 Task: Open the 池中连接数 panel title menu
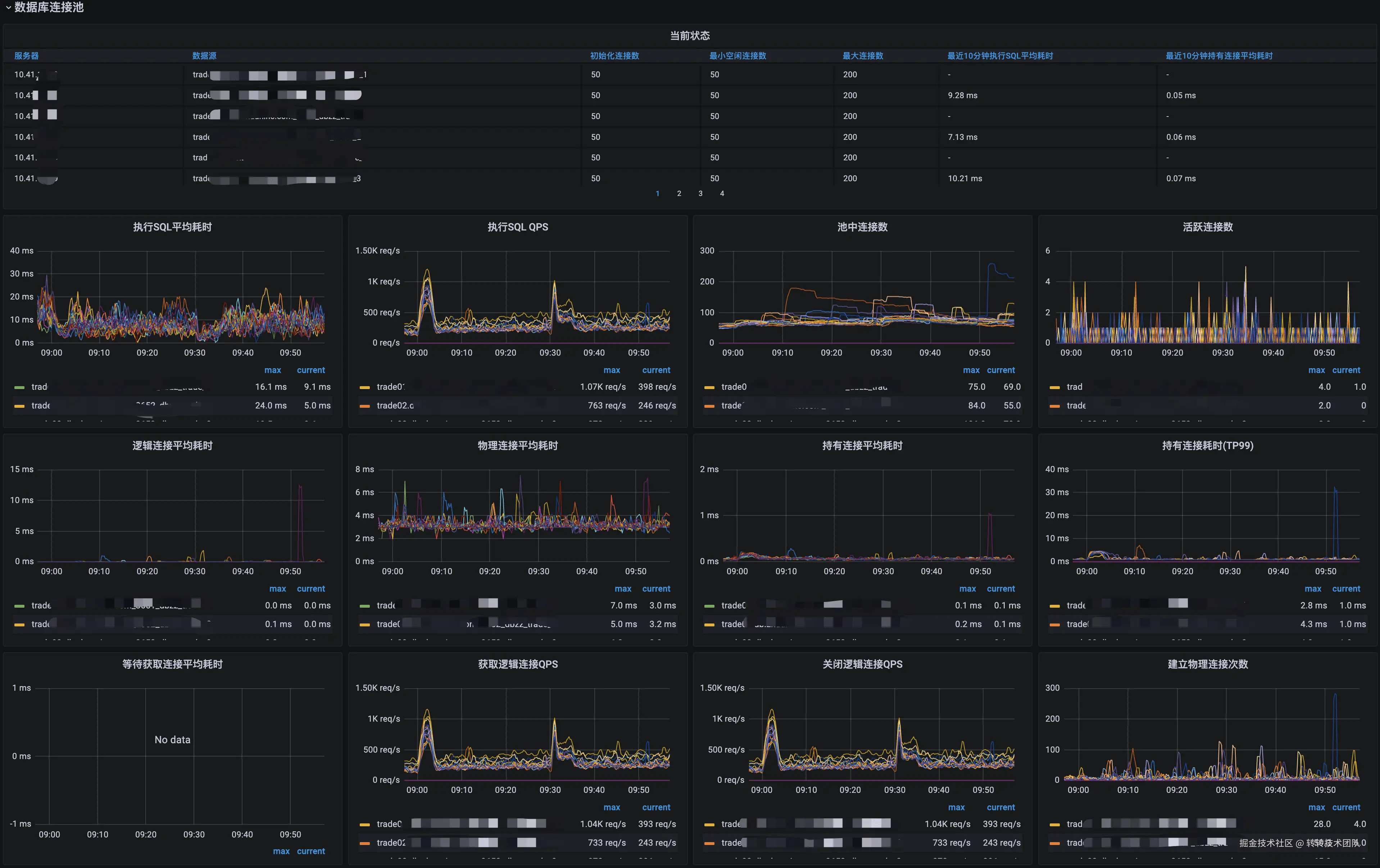(862, 227)
